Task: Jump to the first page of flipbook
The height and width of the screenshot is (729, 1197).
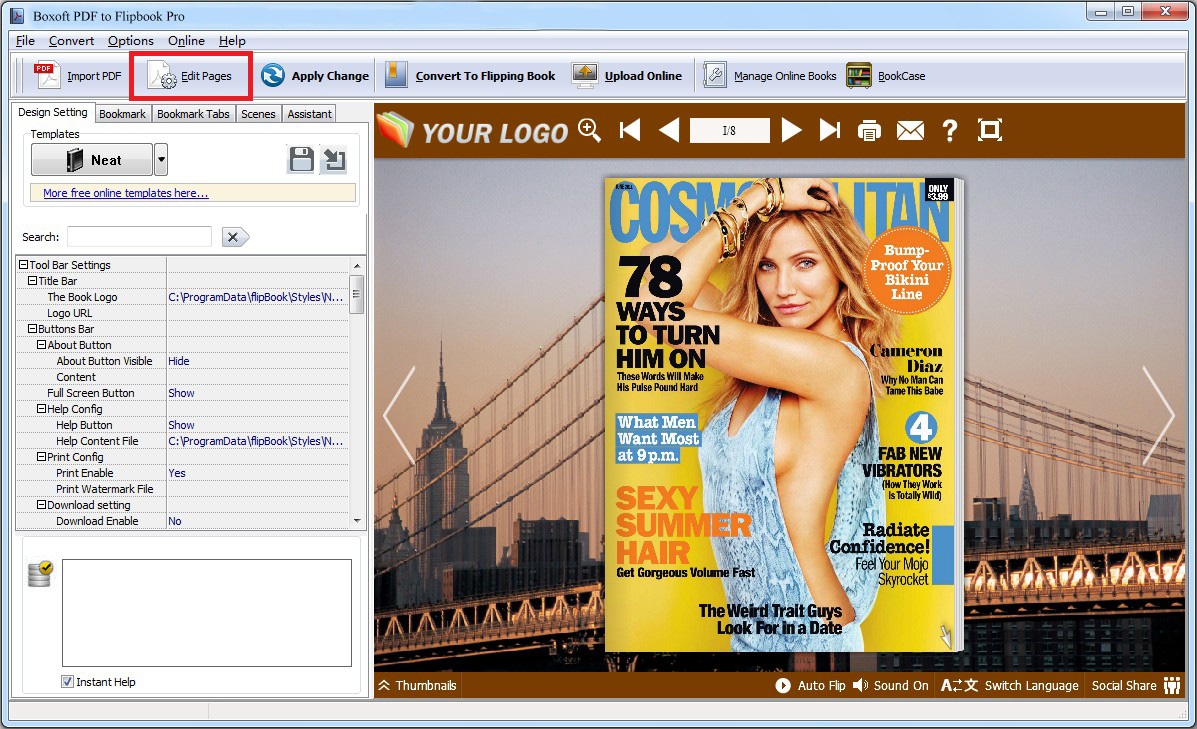Action: click(630, 130)
